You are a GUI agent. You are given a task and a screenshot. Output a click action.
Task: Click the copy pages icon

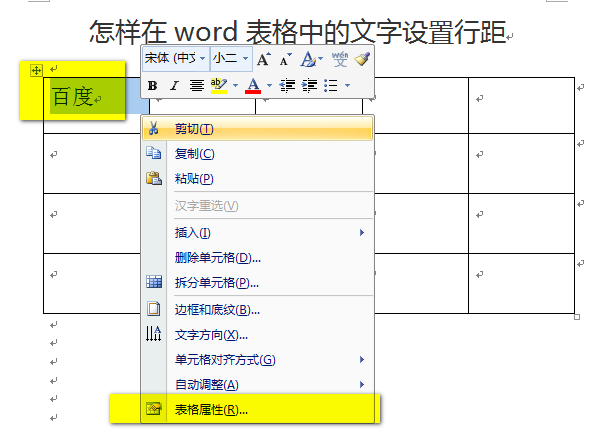pyautogui.click(x=154, y=153)
